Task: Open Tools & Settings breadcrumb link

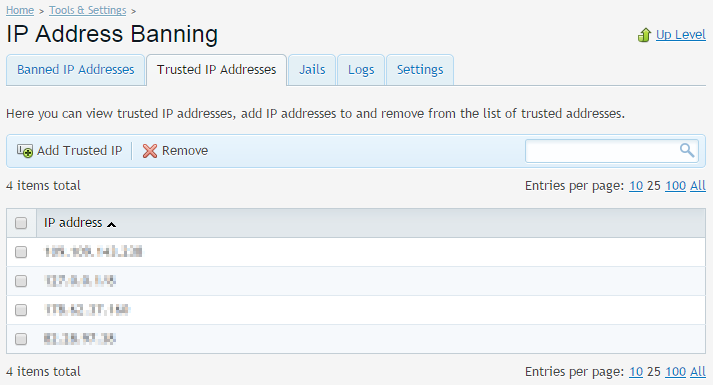Action: pos(88,10)
